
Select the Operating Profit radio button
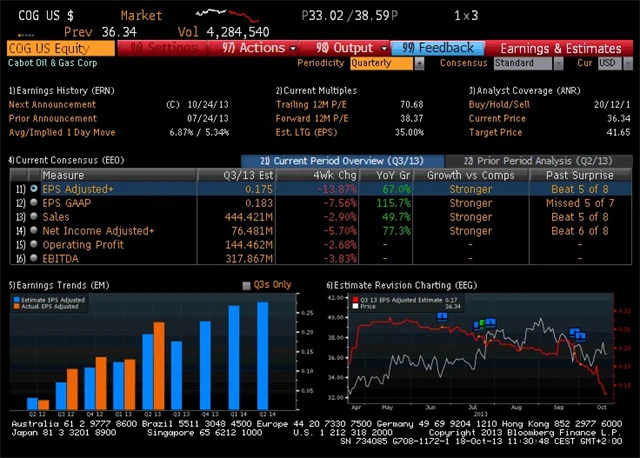coord(34,245)
